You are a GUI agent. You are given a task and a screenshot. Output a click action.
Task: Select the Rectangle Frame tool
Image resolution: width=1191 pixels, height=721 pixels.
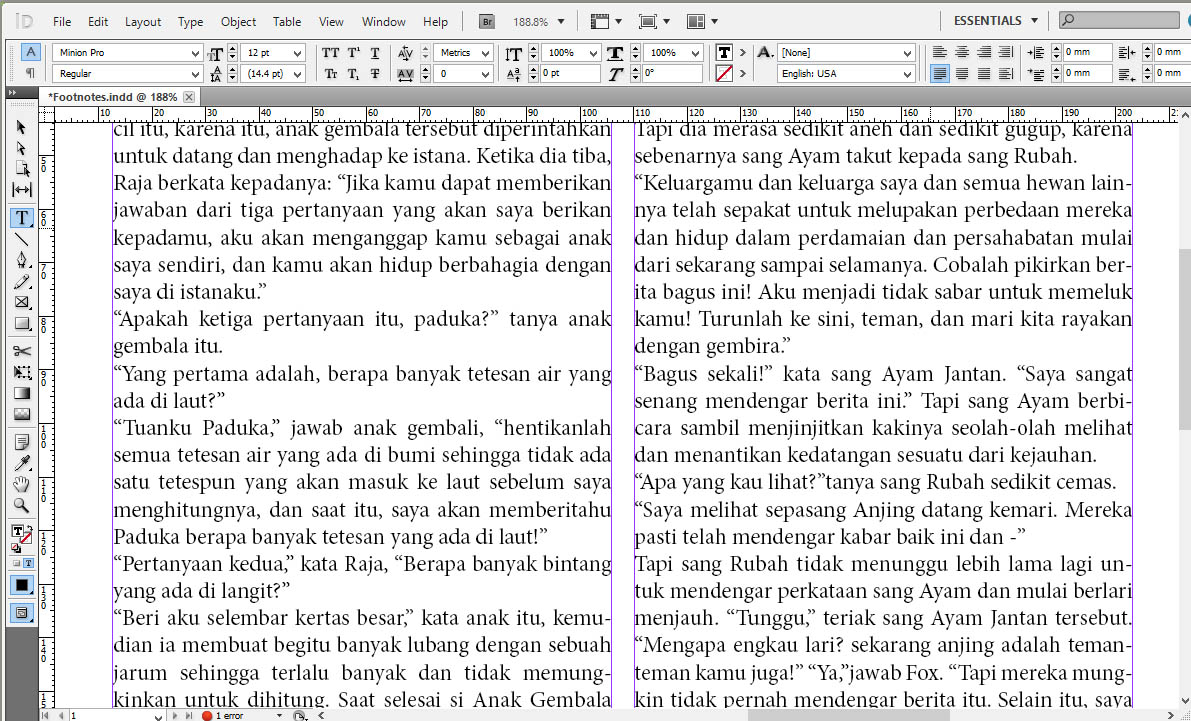tap(21, 302)
